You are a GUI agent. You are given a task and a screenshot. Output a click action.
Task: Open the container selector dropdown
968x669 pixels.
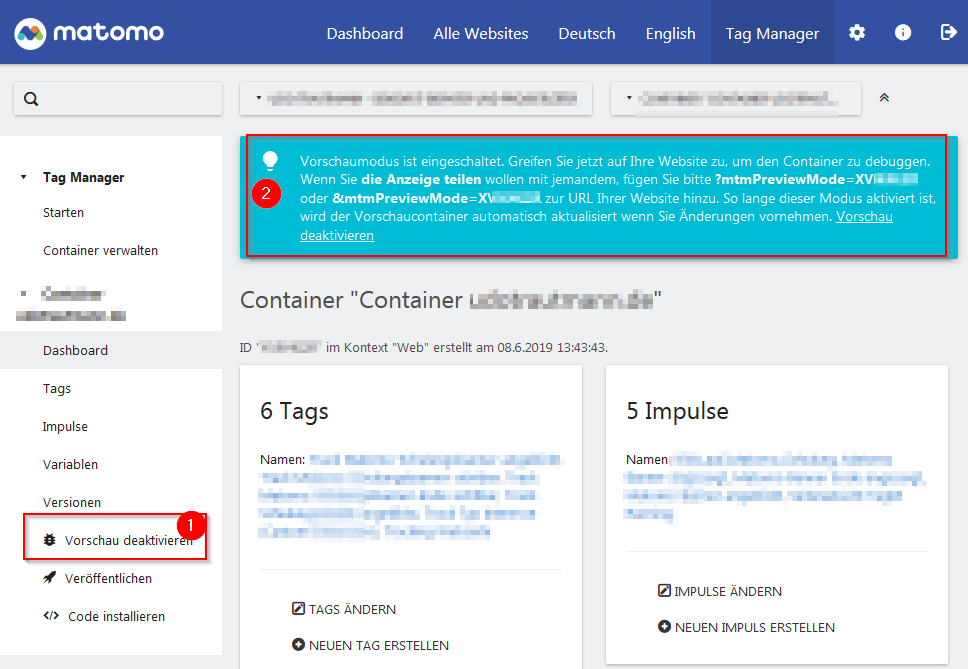pyautogui.click(x=736, y=98)
